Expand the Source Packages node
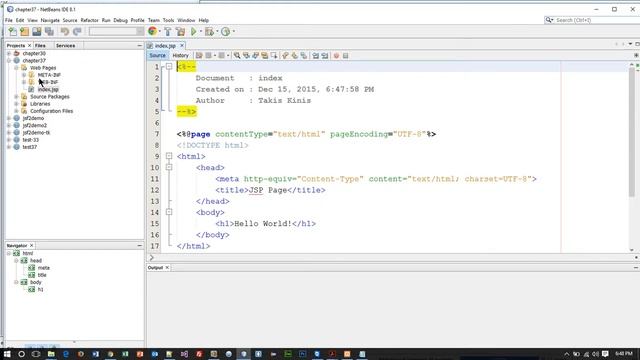 [x=16, y=97]
